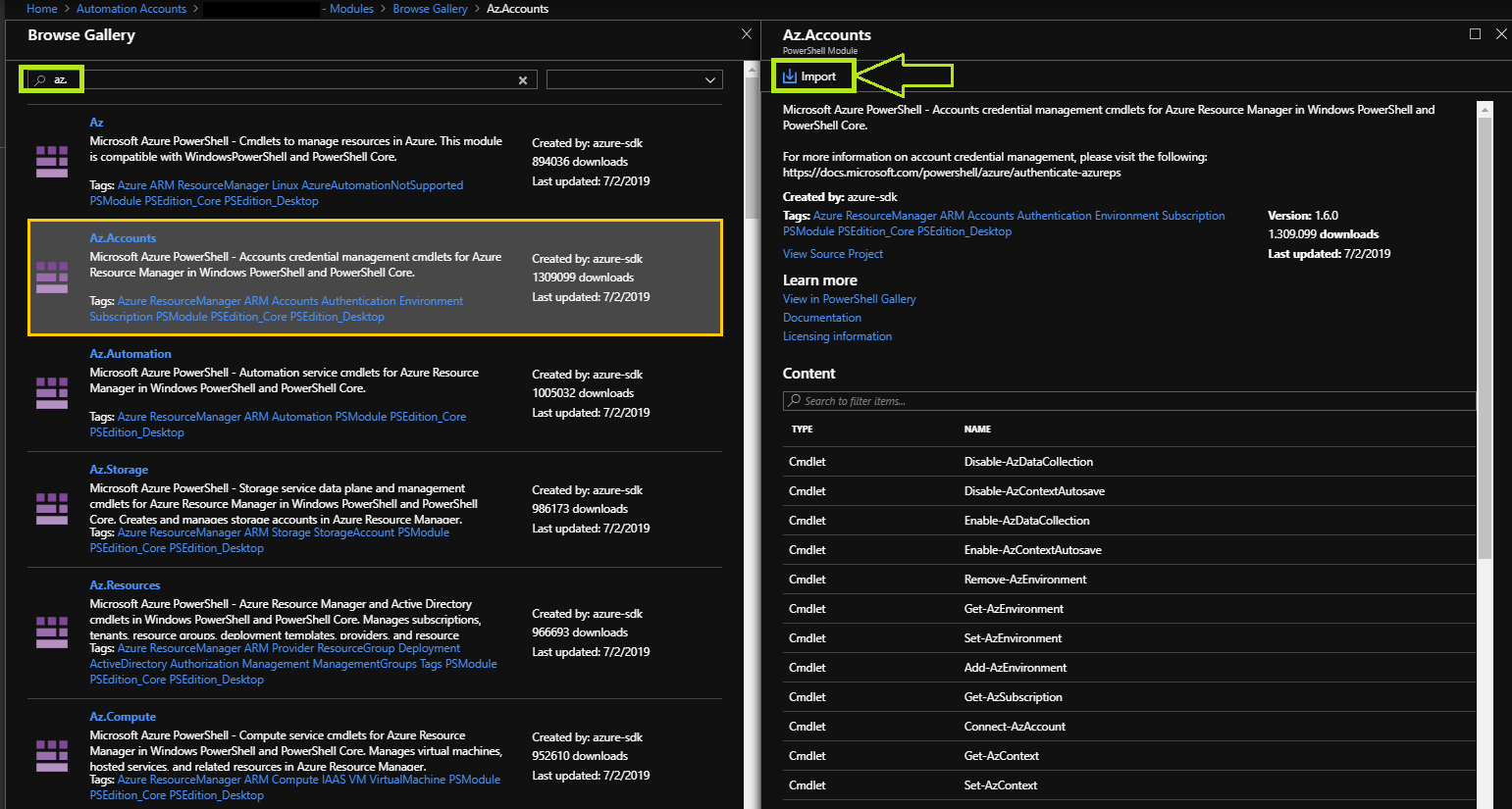The image size is (1512, 809).
Task: Open Licensing information link
Action: coord(837,336)
